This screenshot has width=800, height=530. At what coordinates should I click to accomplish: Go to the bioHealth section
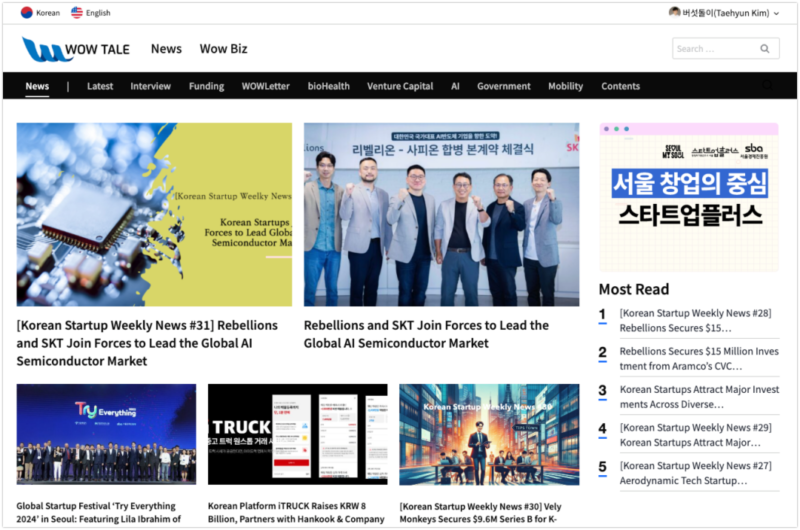[x=329, y=86]
